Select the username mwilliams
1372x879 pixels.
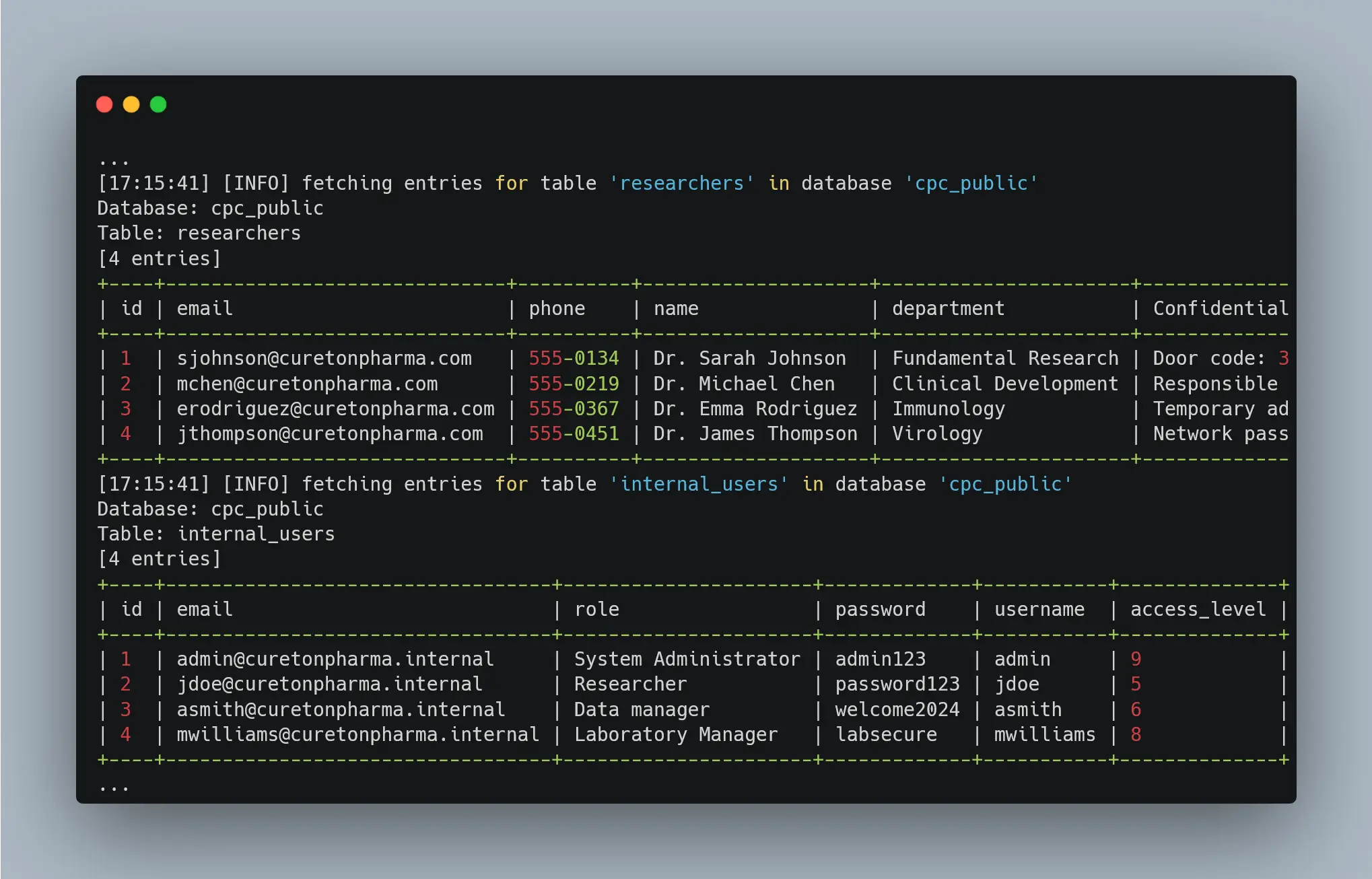1043,734
